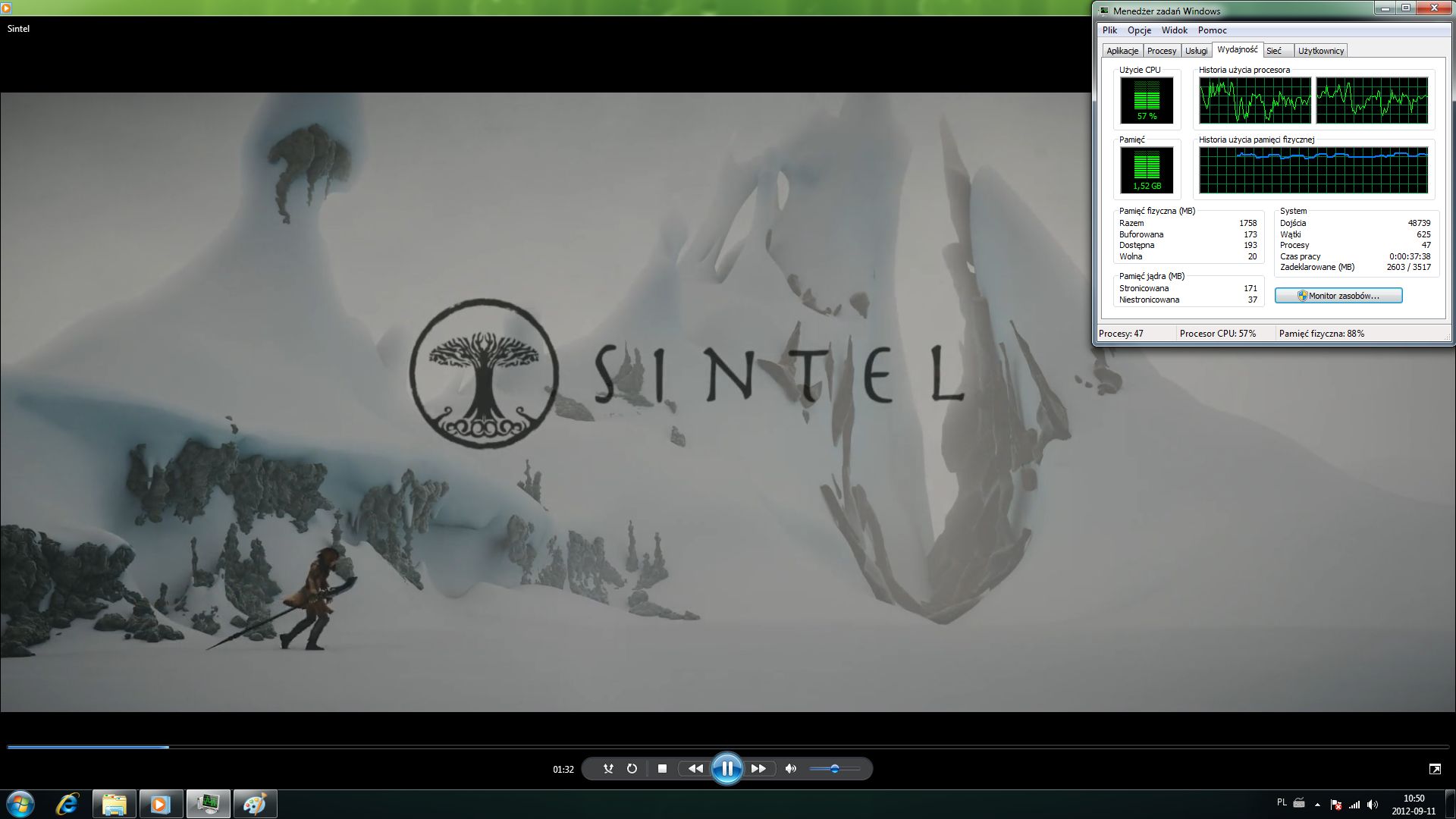Open the Plik menu in Task Manager
The width and height of the screenshot is (1456, 819).
pyautogui.click(x=1109, y=30)
